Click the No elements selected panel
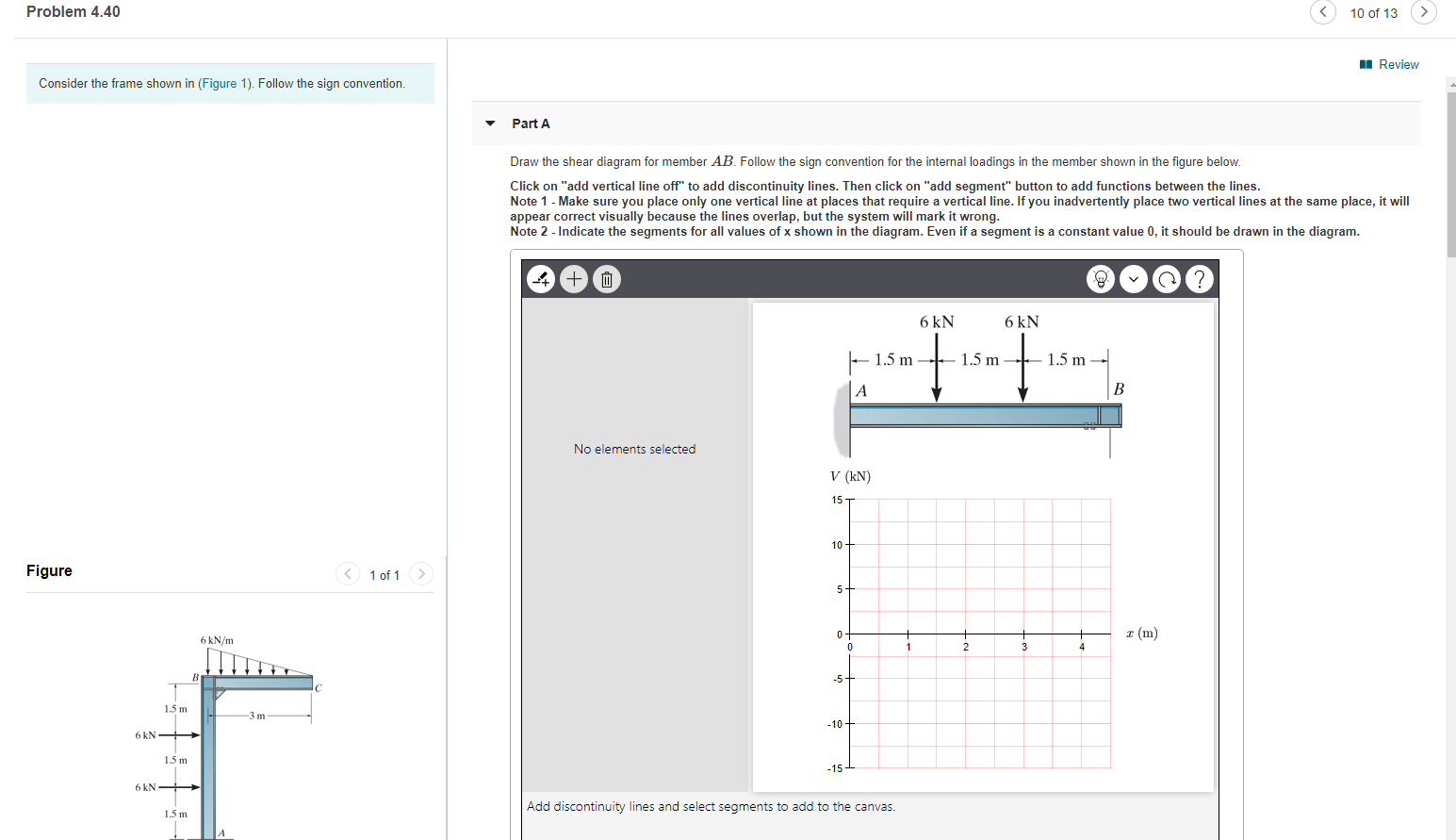The width and height of the screenshot is (1456, 840). click(634, 449)
